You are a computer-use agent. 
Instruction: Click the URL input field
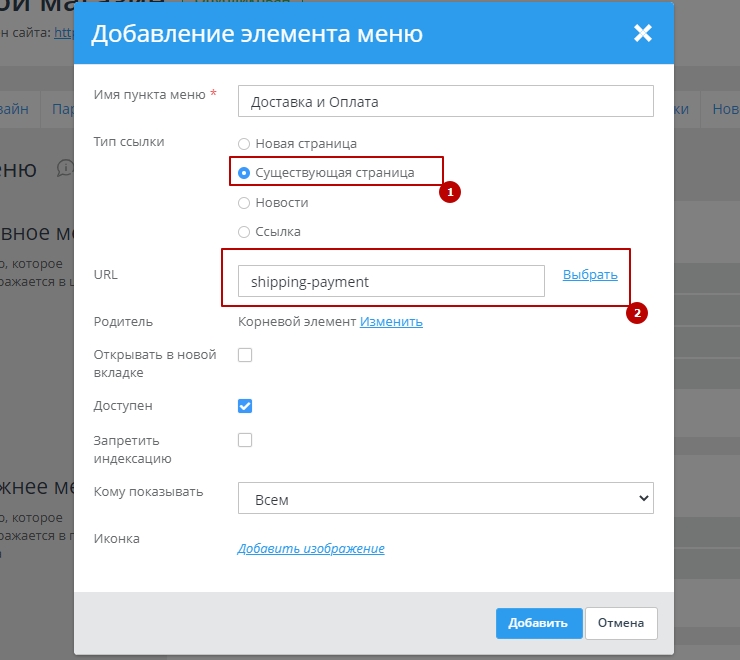point(391,281)
